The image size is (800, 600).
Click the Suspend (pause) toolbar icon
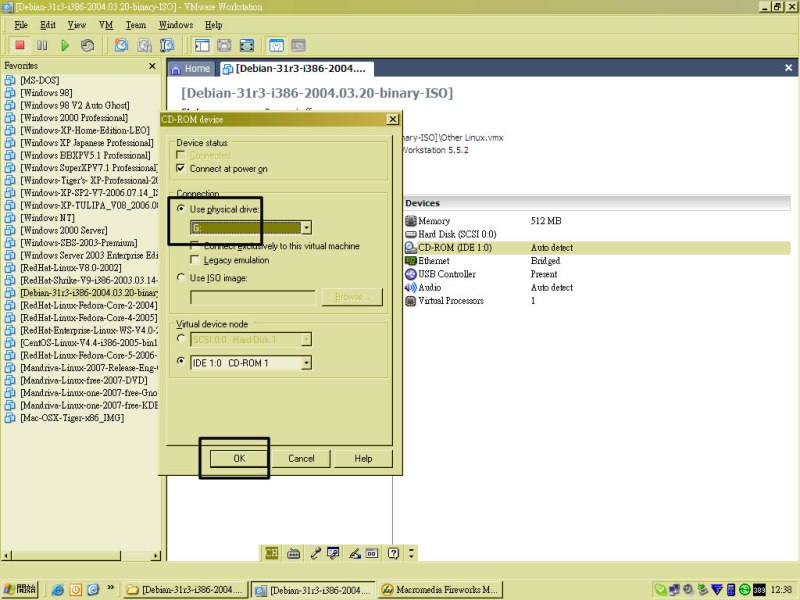[x=42, y=45]
